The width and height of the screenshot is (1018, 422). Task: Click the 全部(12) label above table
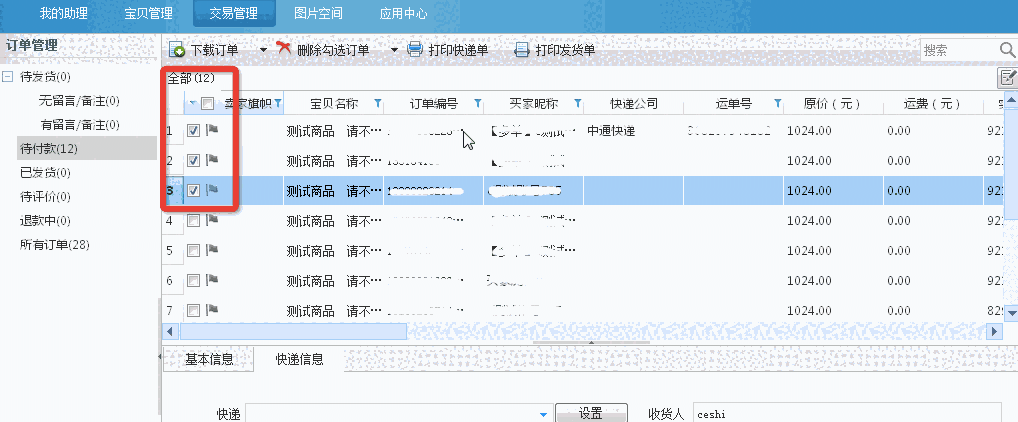(x=191, y=79)
